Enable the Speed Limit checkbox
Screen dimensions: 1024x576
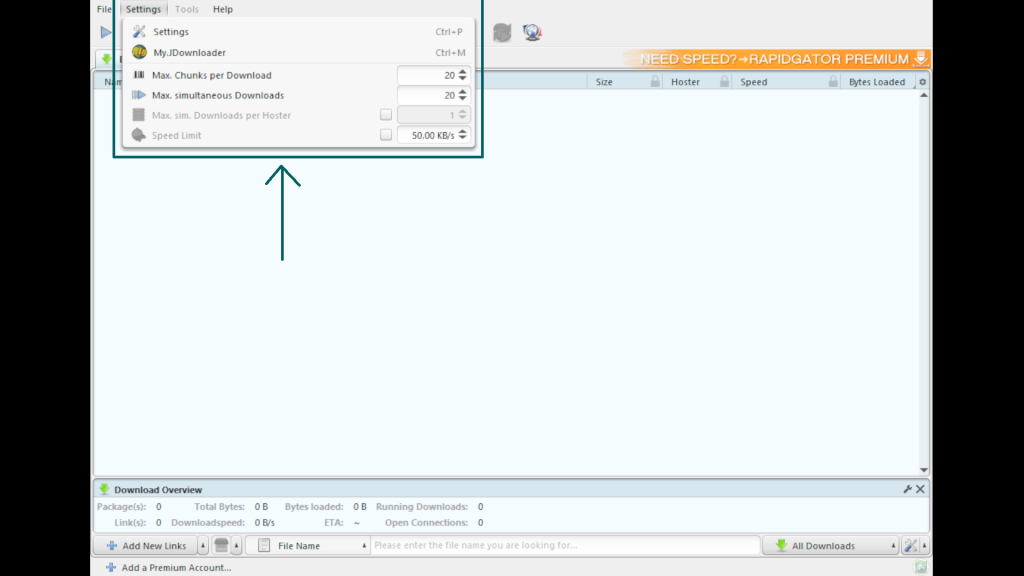pos(386,135)
